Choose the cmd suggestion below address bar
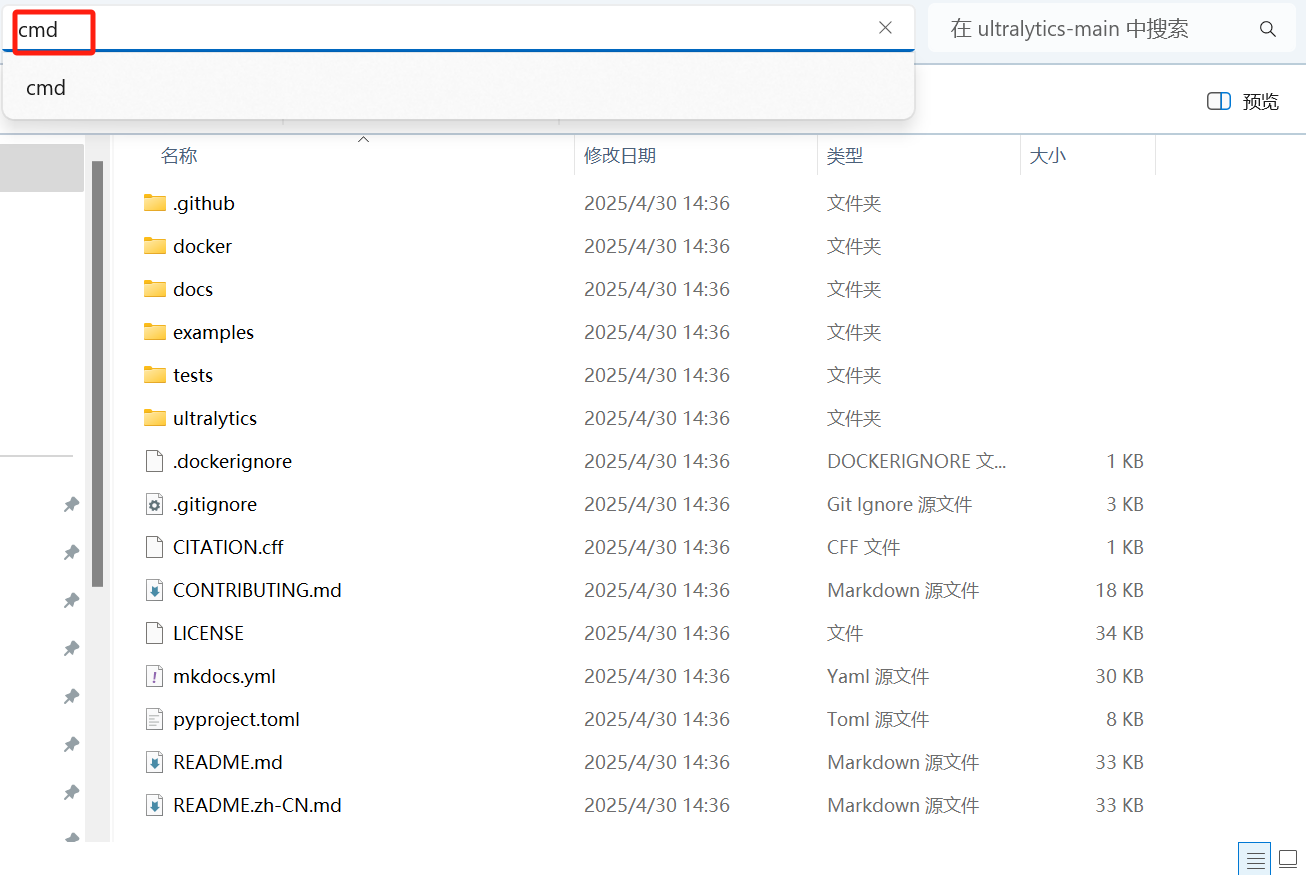The height and width of the screenshot is (875, 1306). (458, 88)
